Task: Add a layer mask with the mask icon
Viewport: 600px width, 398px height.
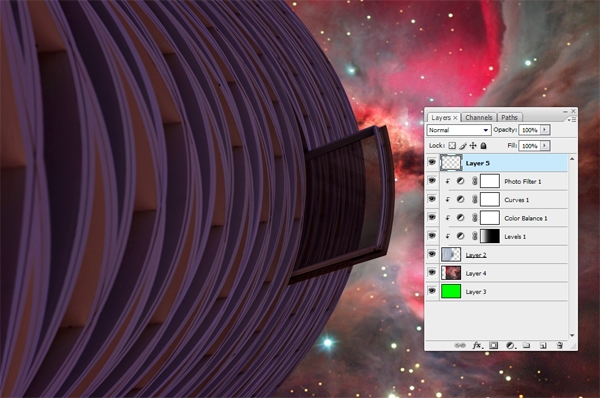Action: 494,345
